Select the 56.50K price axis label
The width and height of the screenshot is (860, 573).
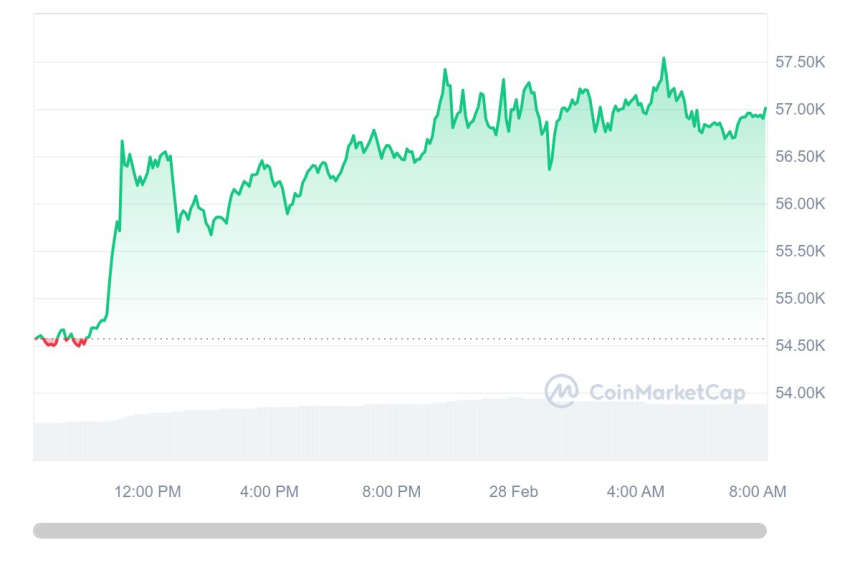(x=800, y=157)
